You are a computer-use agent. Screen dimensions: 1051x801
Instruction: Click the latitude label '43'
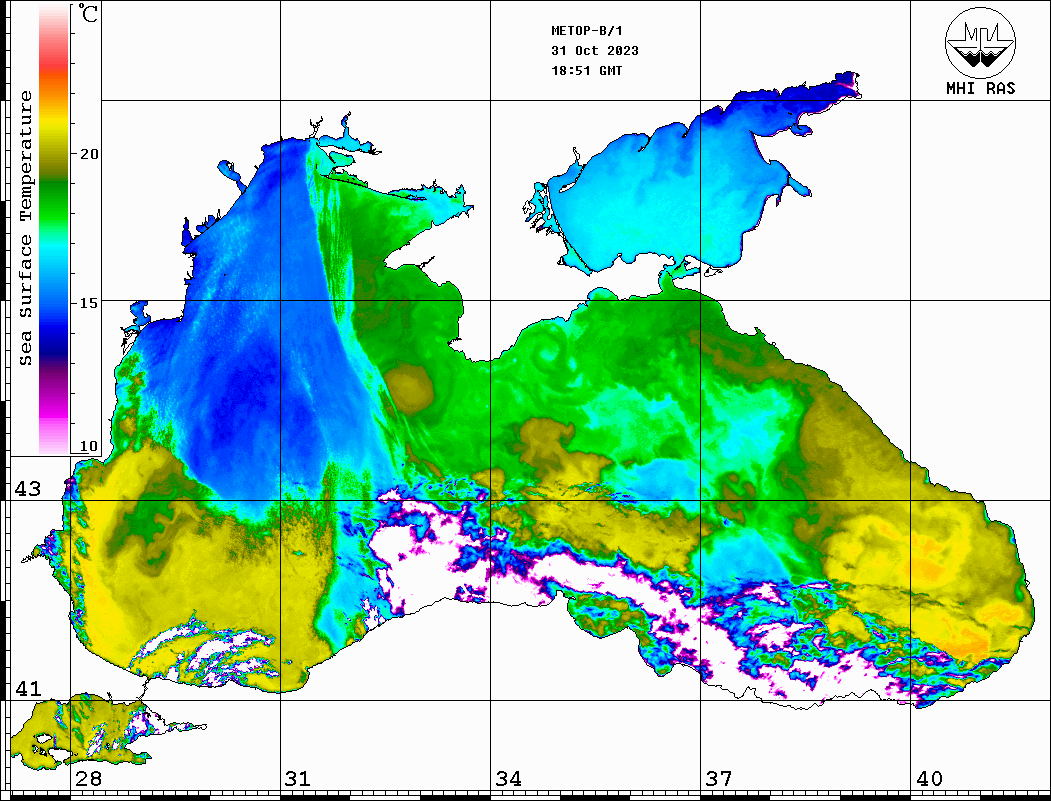click(27, 489)
